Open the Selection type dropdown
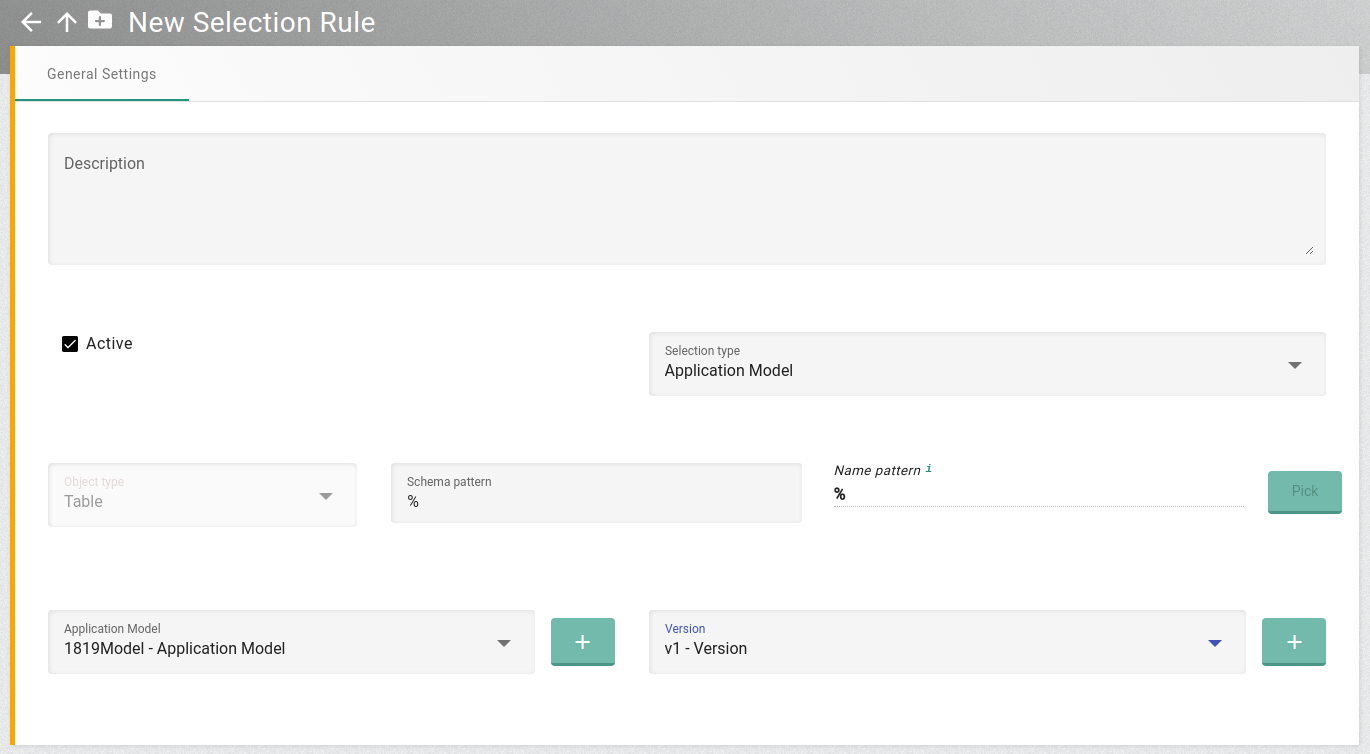 tap(1294, 364)
